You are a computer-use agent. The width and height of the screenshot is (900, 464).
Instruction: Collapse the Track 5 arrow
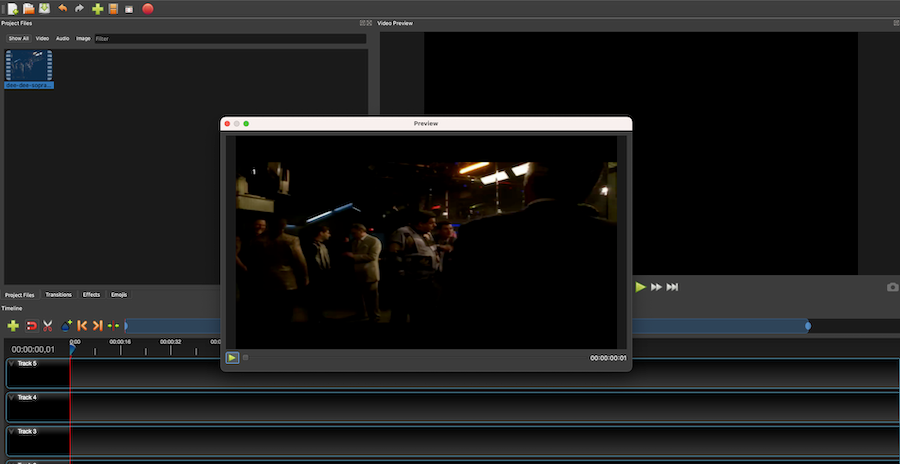(12, 363)
